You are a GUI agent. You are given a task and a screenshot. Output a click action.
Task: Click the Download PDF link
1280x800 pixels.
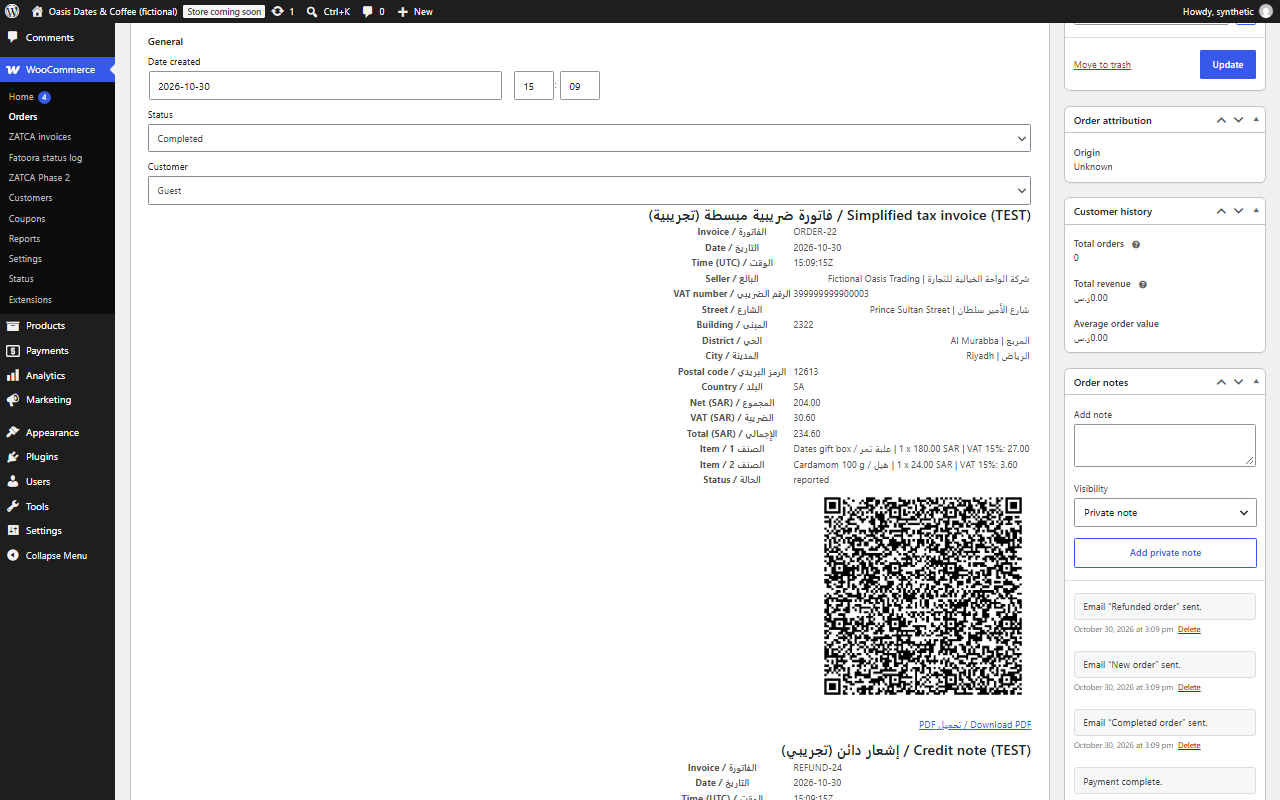pyautogui.click(x=975, y=725)
